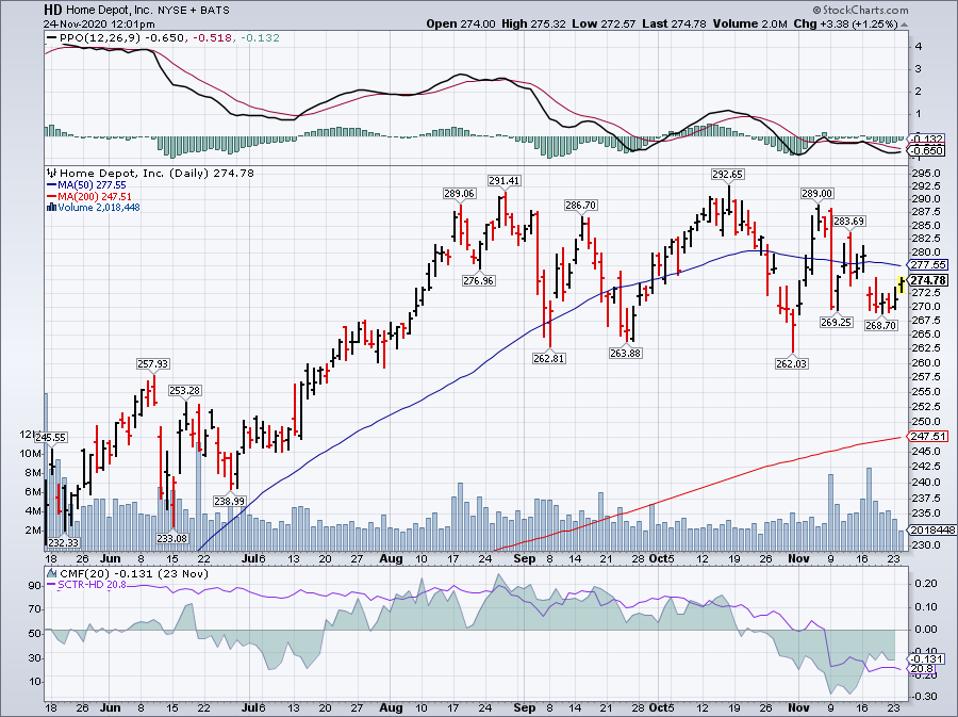Click the 268.70 trough price label
Image resolution: width=958 pixels, height=717 pixels.
point(881,326)
